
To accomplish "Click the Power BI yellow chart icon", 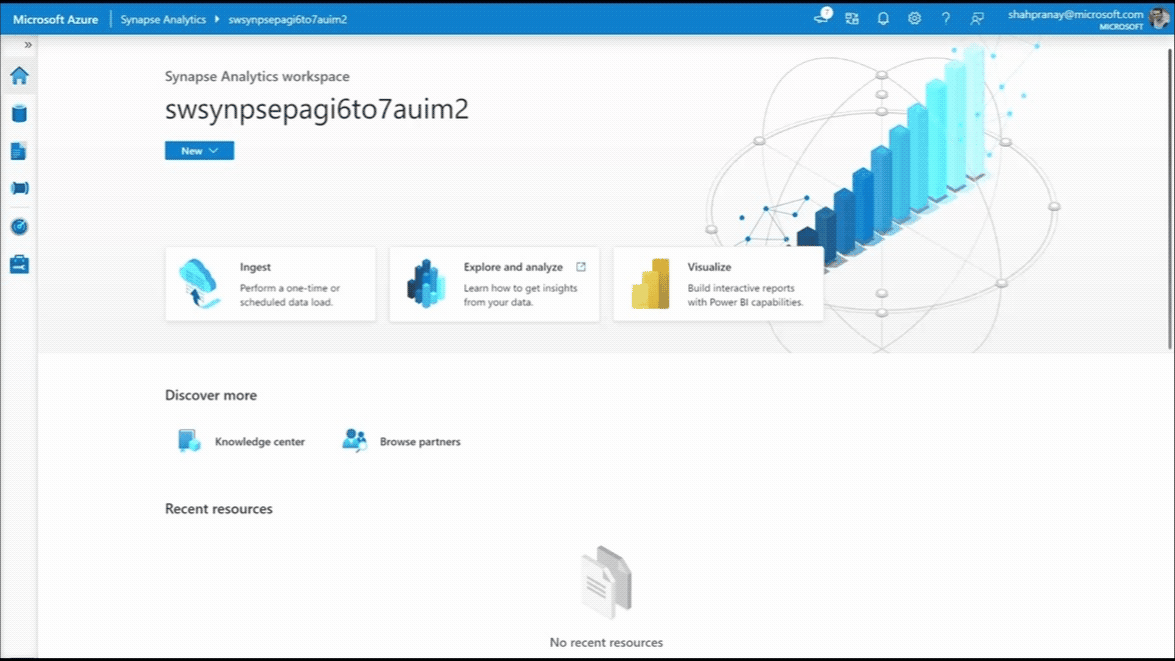I will pyautogui.click(x=650, y=284).
